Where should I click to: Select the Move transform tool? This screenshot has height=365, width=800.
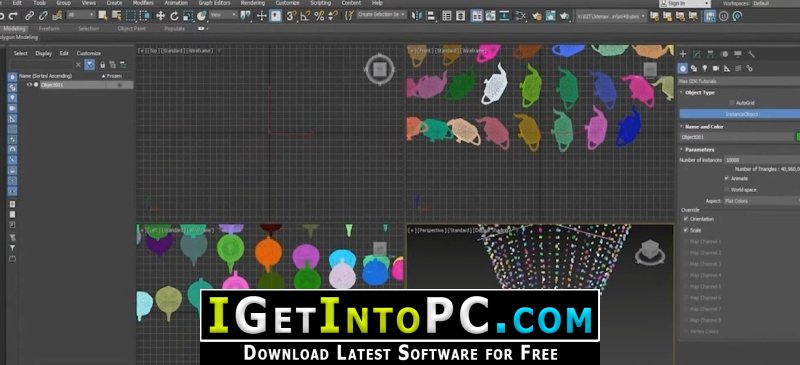point(160,16)
